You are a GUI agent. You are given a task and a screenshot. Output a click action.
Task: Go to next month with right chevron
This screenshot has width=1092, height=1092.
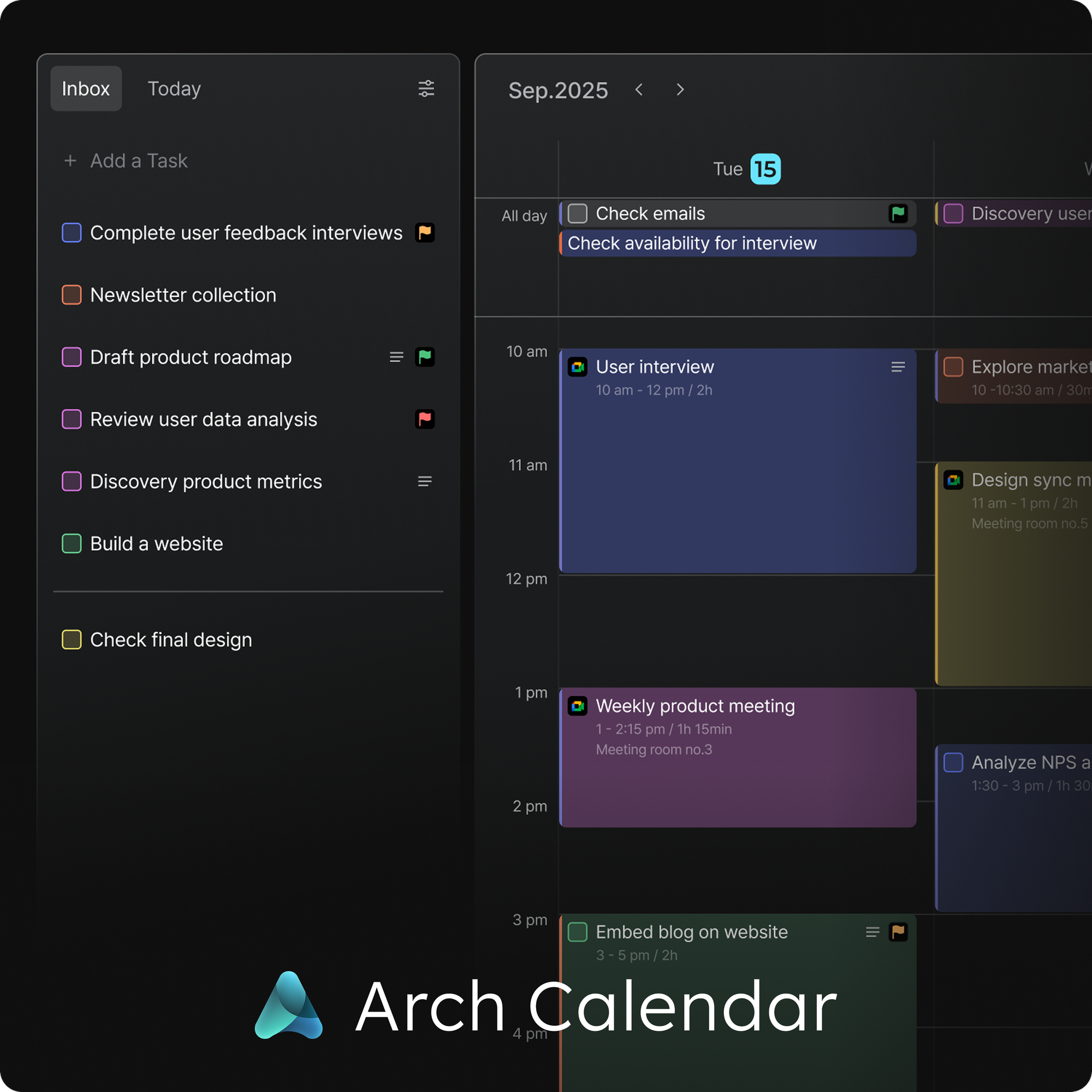tap(680, 90)
